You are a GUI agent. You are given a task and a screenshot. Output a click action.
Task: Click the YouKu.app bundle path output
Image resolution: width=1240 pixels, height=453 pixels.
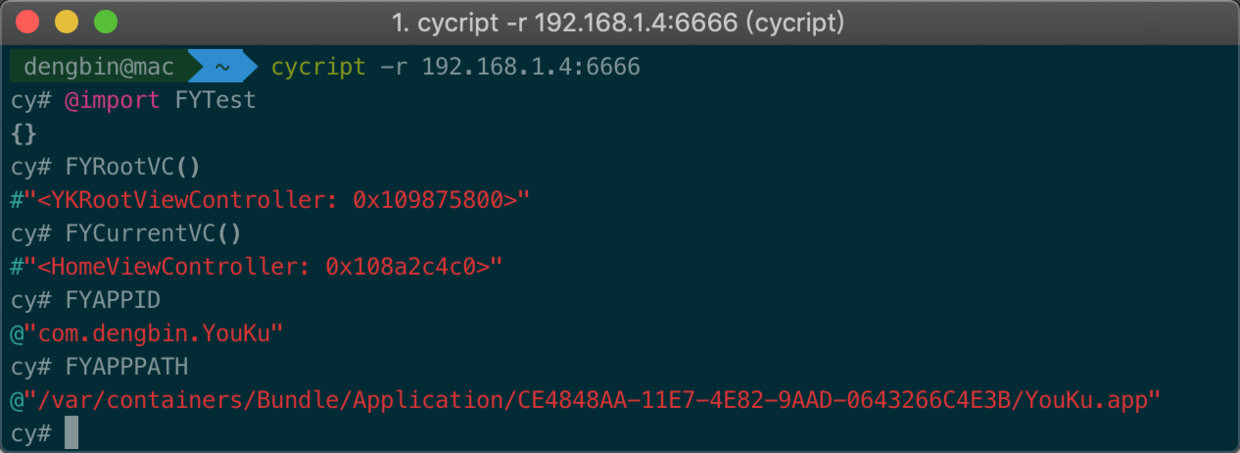(x=586, y=399)
